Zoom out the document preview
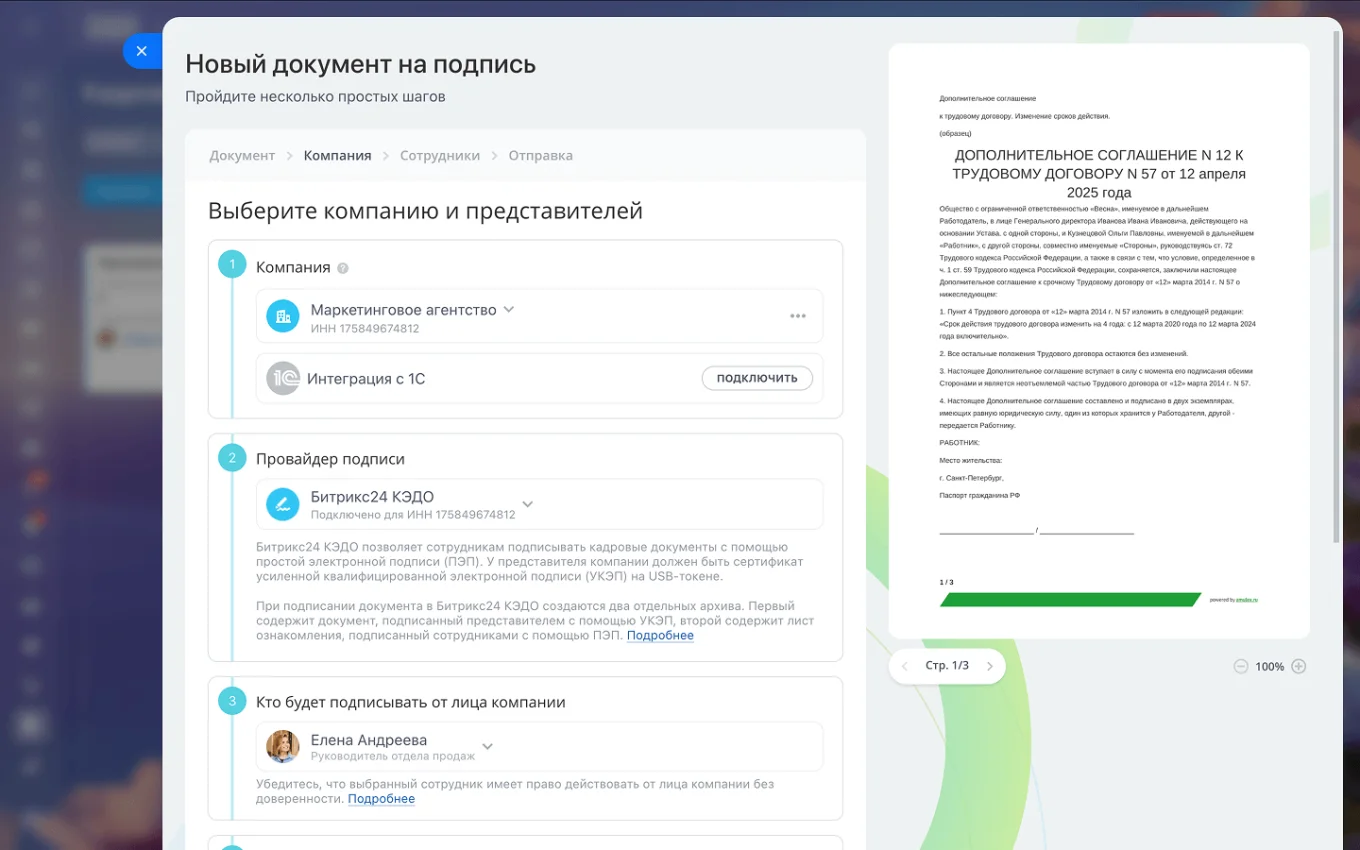This screenshot has height=850, width=1360. click(x=1240, y=667)
